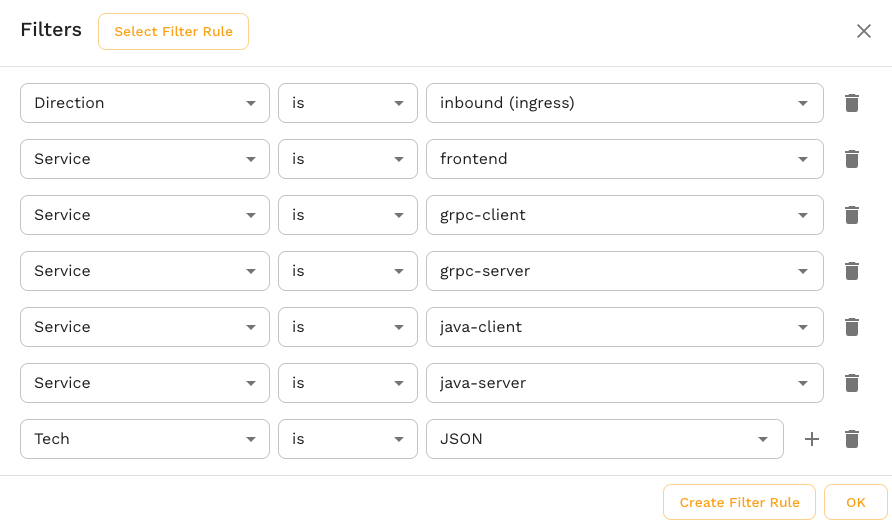Viewport: 892px width, 524px height.
Task: Confirm filters with the OK button
Action: click(x=856, y=502)
